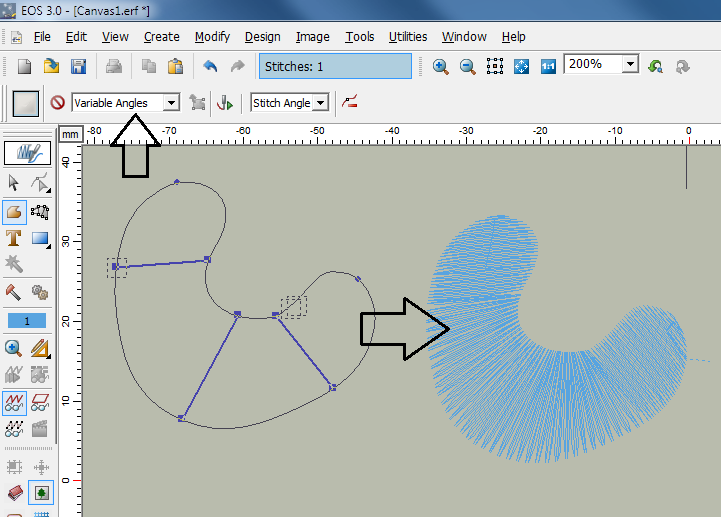
Task: Toggle the black dotted-stitch glasses icon
Action: tap(14, 429)
